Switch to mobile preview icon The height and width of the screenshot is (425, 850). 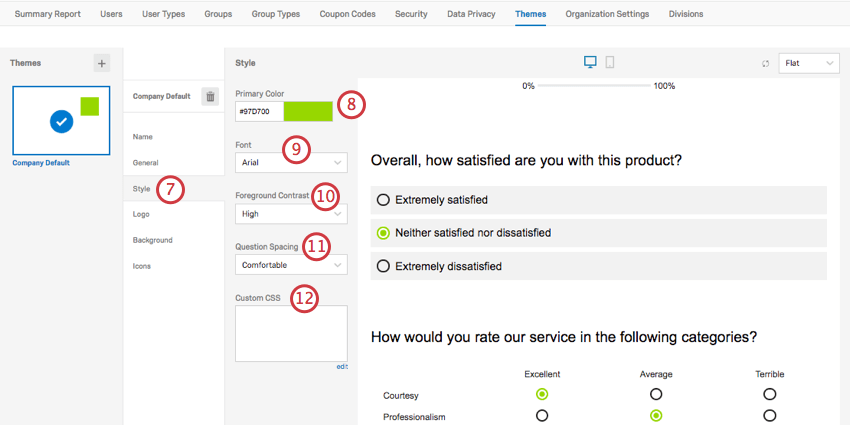pyautogui.click(x=610, y=63)
